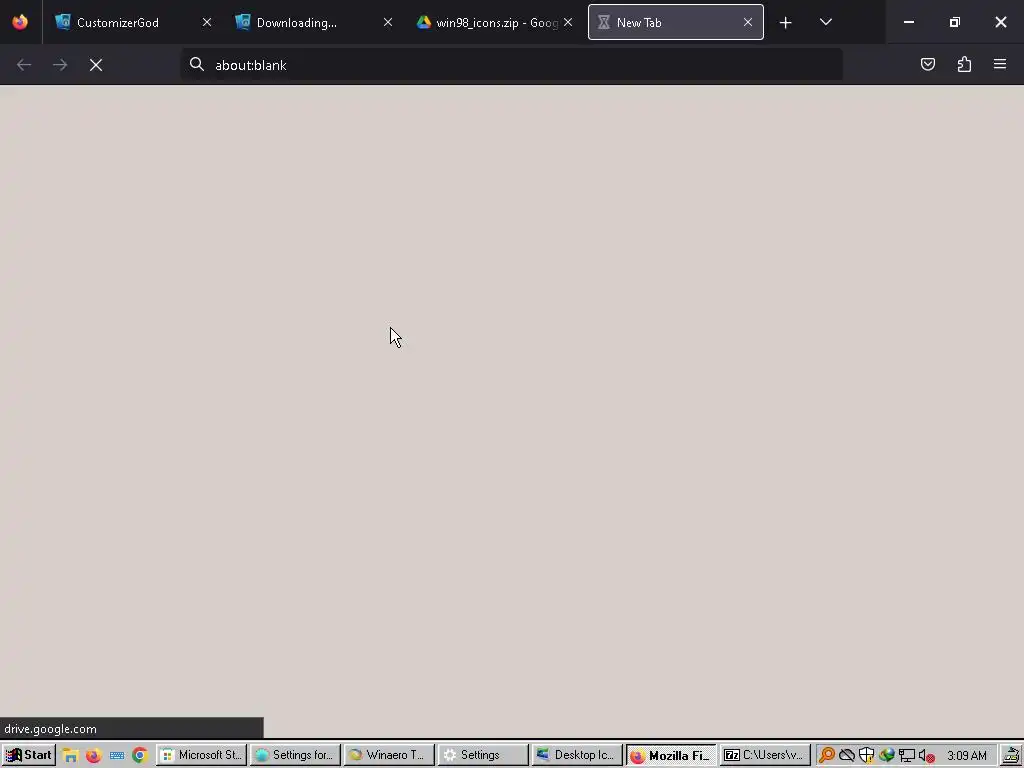Switch to Winaero Tweaker taskbar window
Image resolution: width=1024 pixels, height=768 pixels.
pyautogui.click(x=389, y=755)
